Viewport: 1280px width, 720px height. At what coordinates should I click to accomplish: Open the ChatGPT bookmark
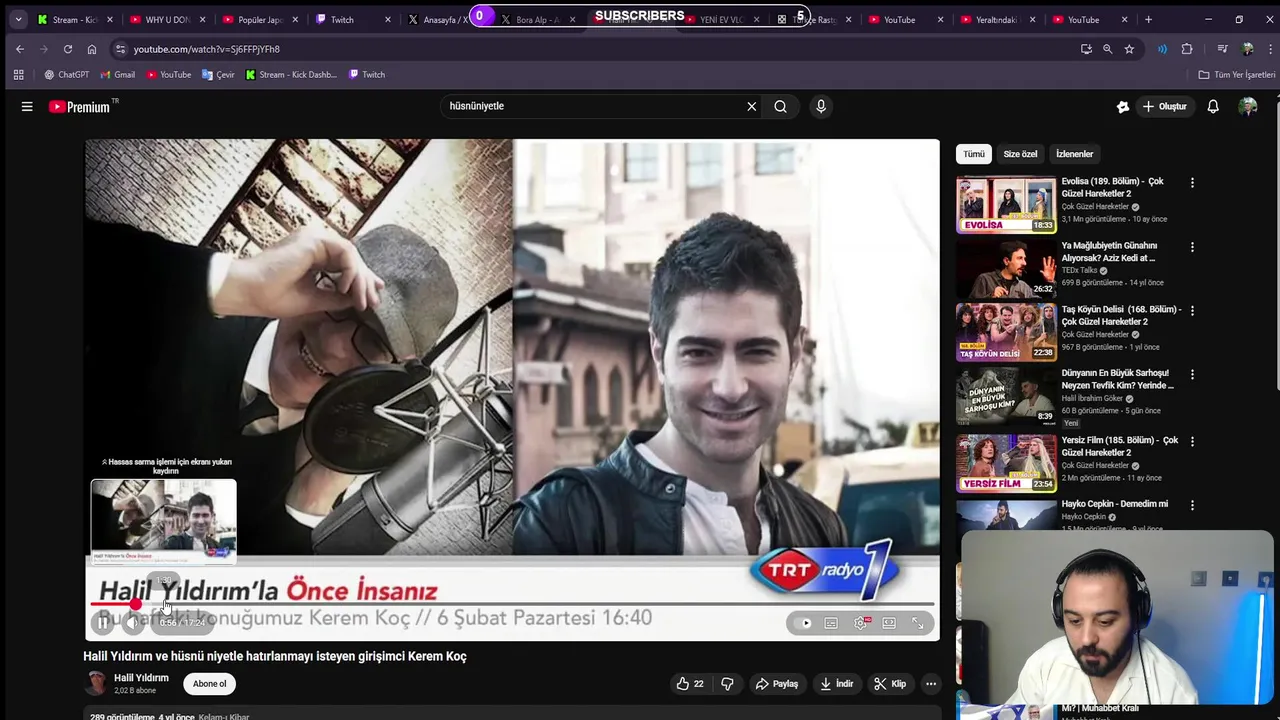[x=66, y=74]
